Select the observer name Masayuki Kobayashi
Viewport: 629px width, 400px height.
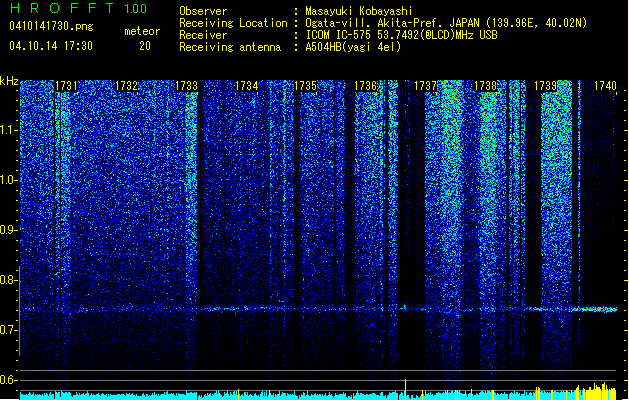[359, 11]
